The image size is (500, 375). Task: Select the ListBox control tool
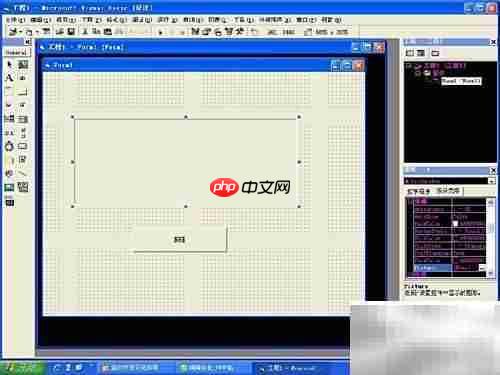point(23,119)
